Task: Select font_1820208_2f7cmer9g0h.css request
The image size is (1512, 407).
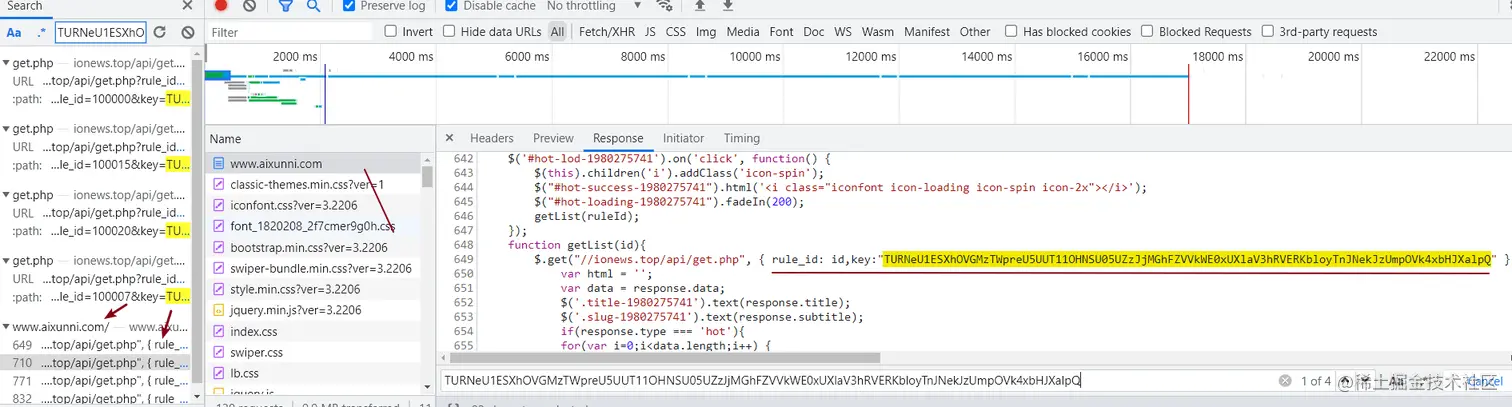Action: click(314, 226)
